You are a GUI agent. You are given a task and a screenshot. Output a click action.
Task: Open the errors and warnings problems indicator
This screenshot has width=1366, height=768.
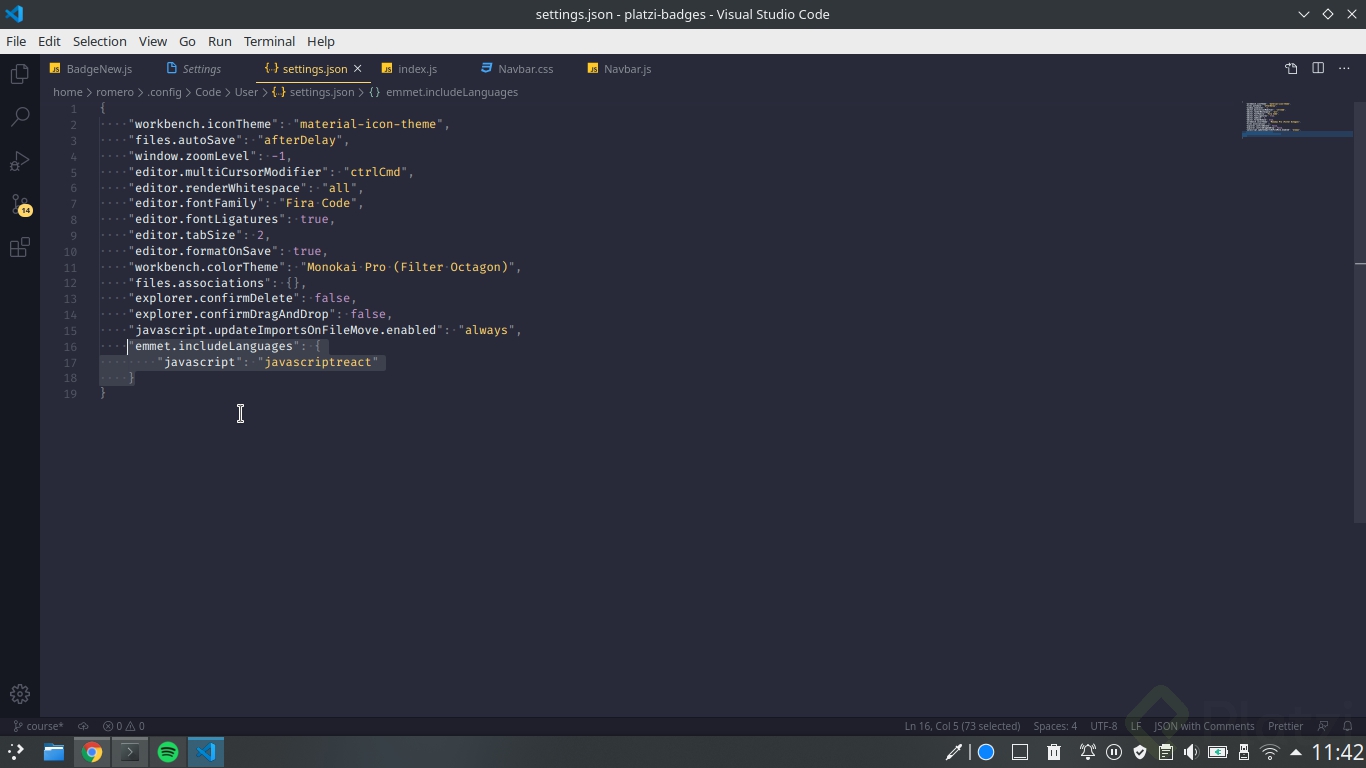[x=123, y=726]
